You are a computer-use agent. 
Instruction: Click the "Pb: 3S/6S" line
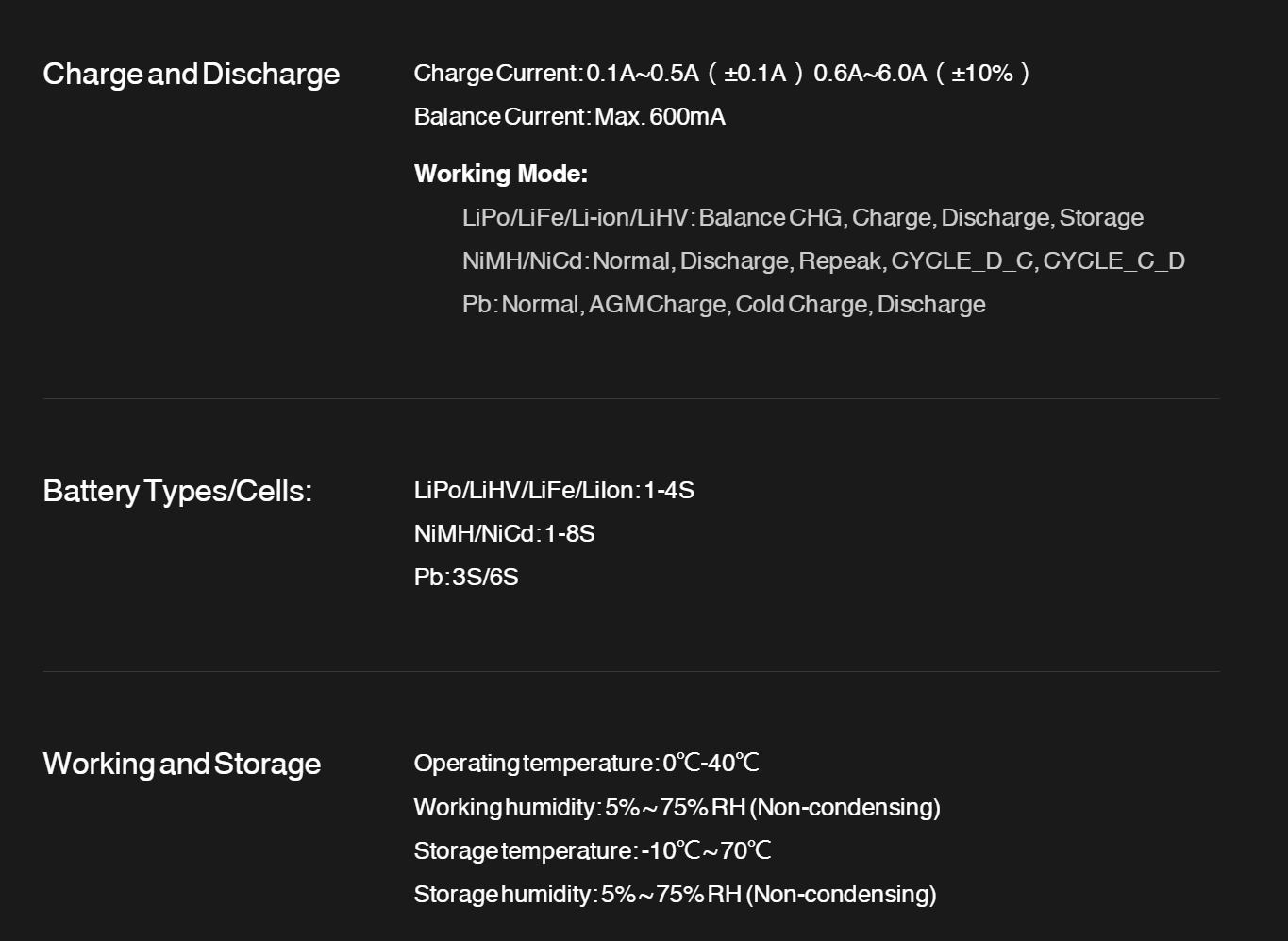coord(465,578)
